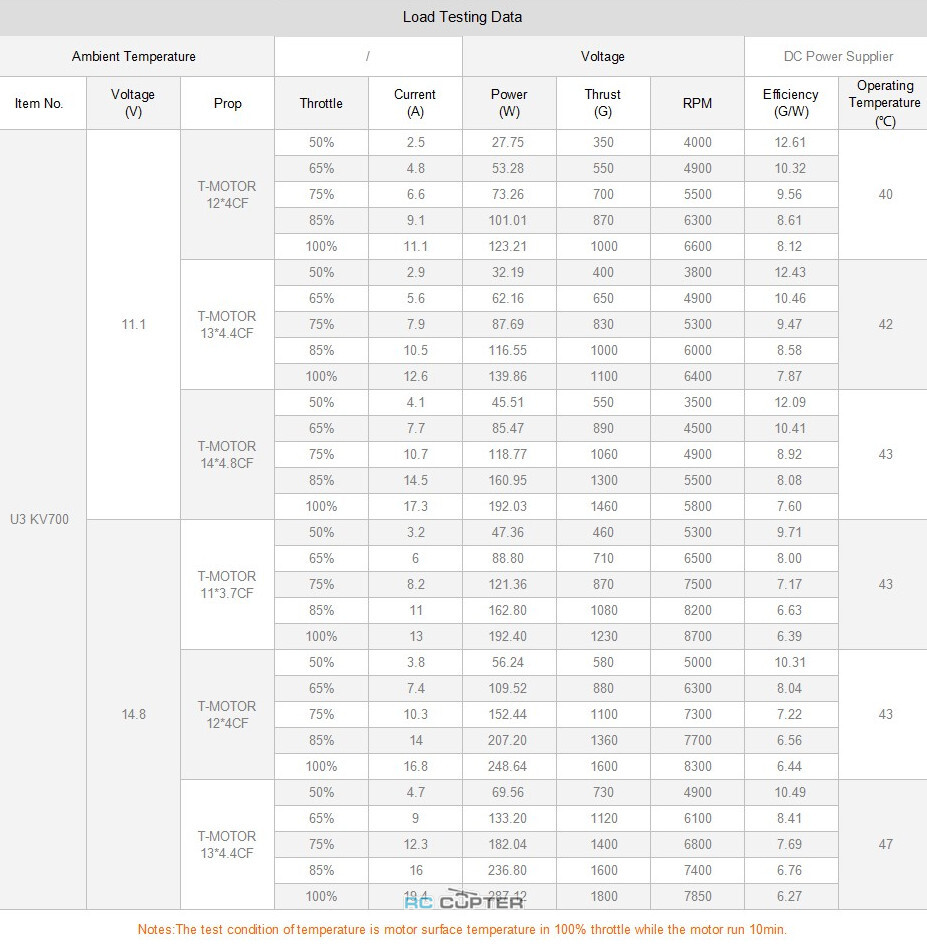This screenshot has width=927, height=945.
Task: Select power value '139.86'
Action: click(507, 376)
